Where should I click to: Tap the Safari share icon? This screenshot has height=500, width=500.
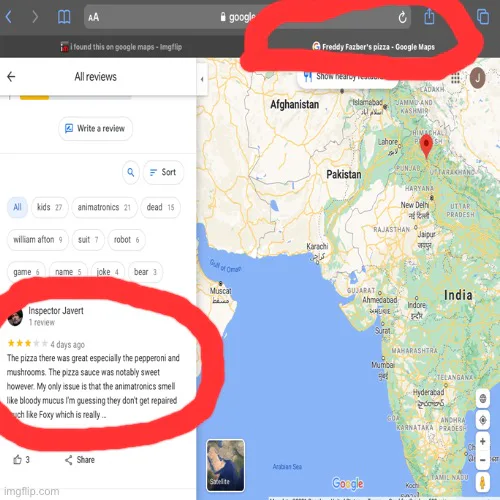pyautogui.click(x=429, y=16)
